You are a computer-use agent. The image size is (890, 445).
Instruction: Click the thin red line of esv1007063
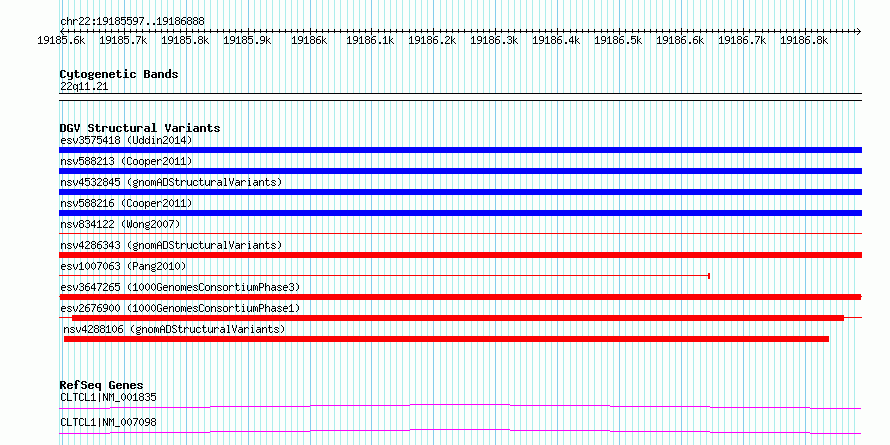[384, 276]
